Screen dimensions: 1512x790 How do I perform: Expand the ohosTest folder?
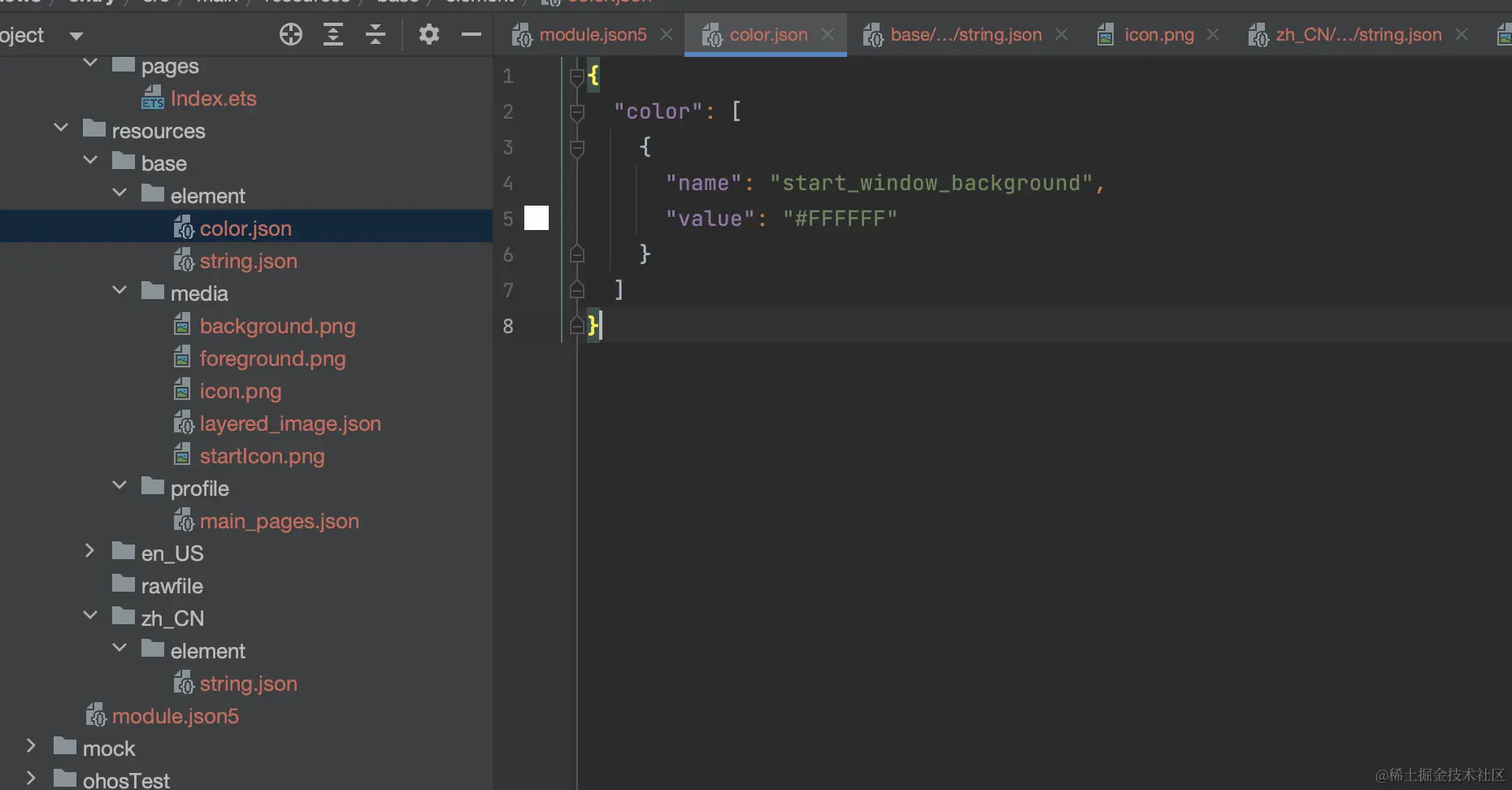(32, 779)
